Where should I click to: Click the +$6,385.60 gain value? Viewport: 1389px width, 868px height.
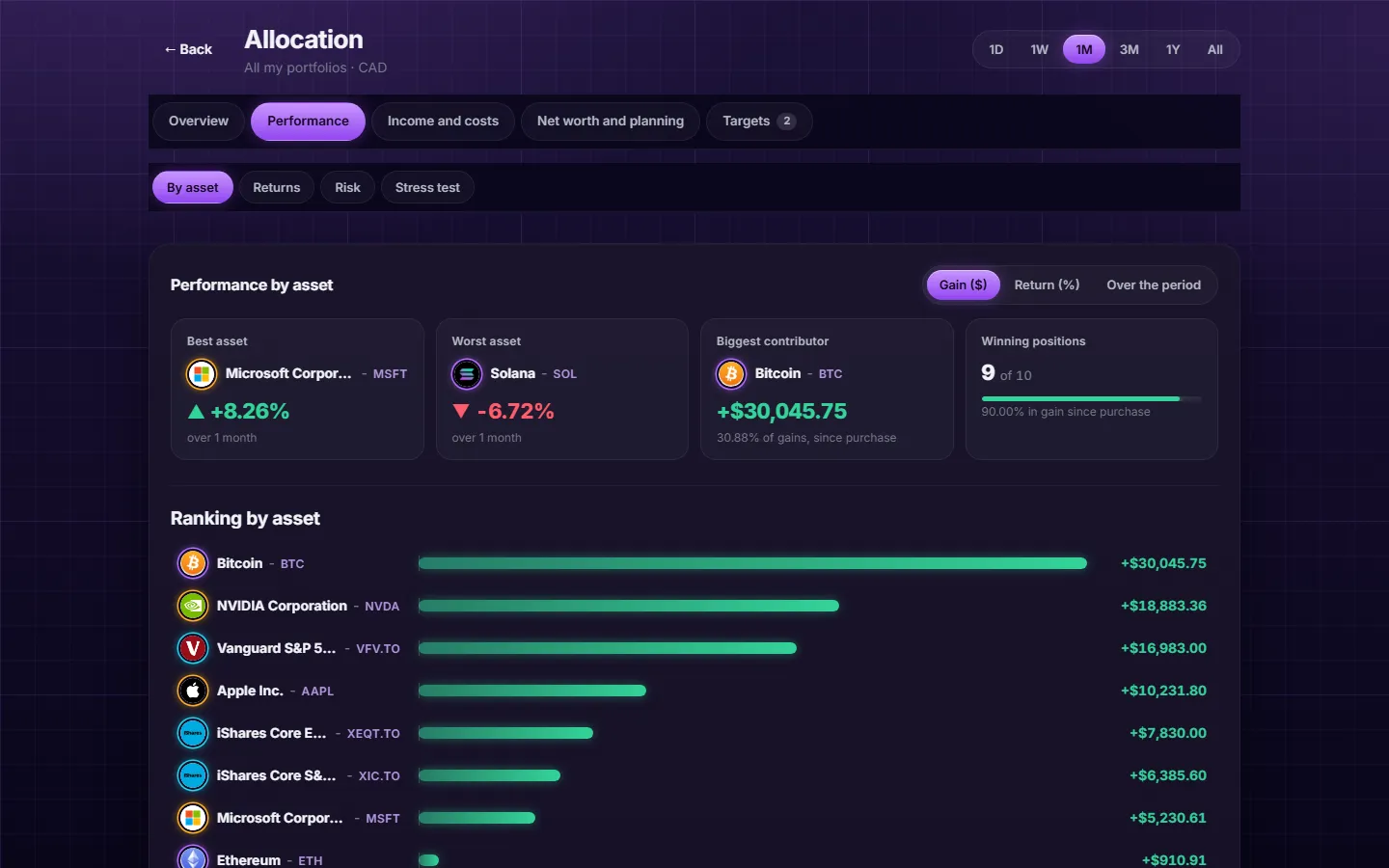pos(1168,775)
